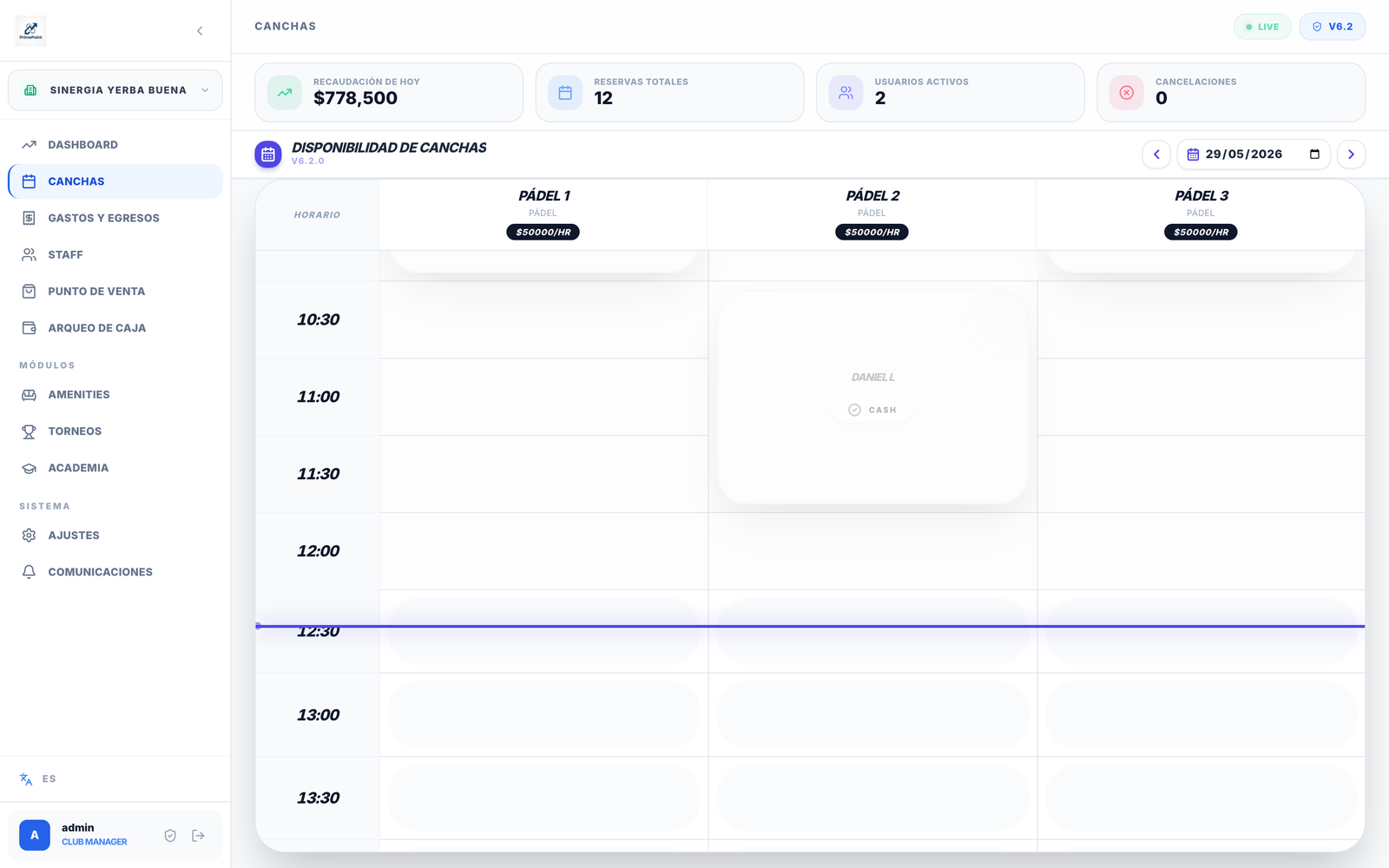Screen dimensions: 1389x868
Task: Click the V6.2 version badge
Action: tap(1332, 27)
